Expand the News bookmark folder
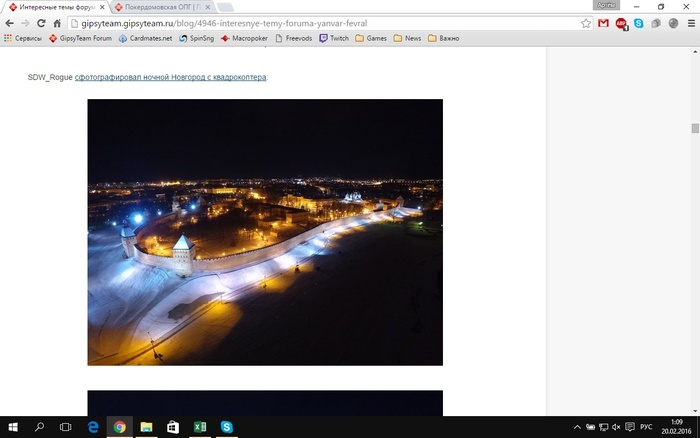 [x=407, y=38]
